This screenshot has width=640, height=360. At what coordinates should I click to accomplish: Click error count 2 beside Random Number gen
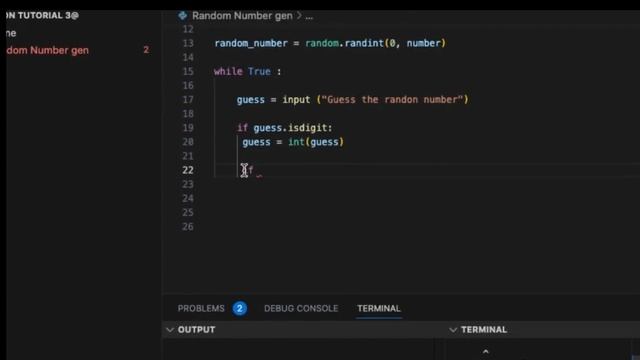click(x=146, y=50)
